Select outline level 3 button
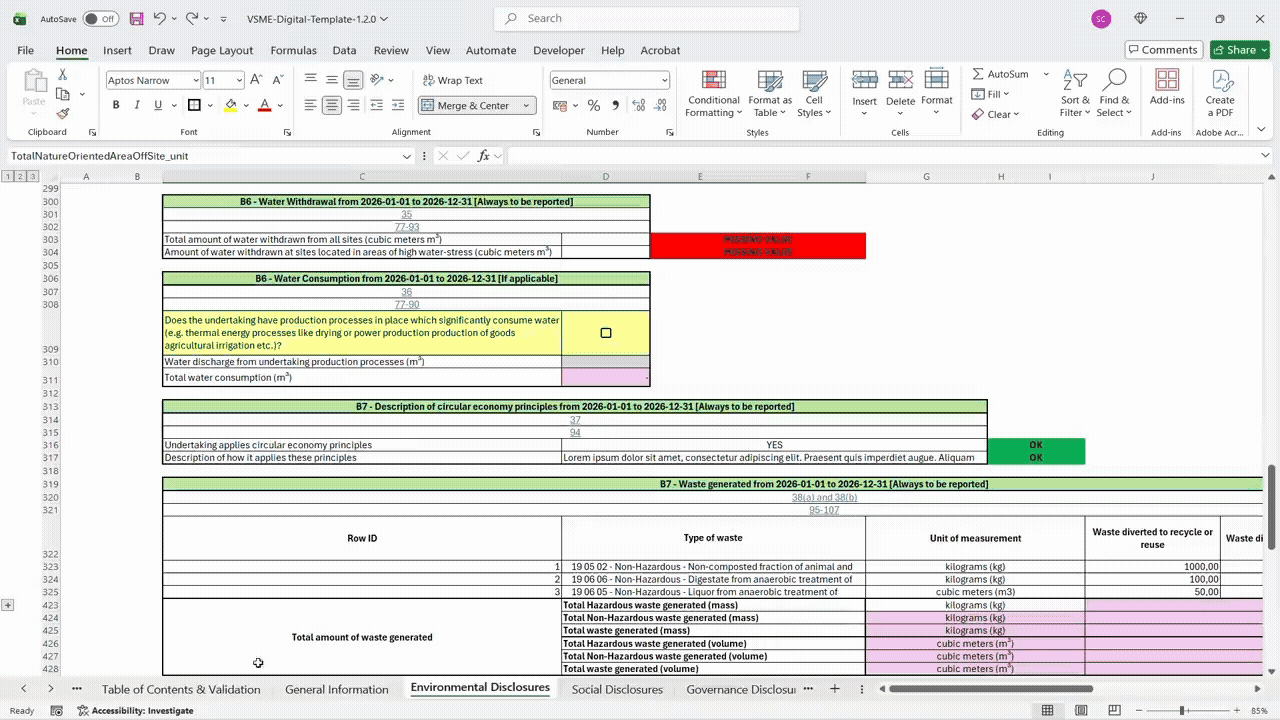Image resolution: width=1280 pixels, height=720 pixels. pyautogui.click(x=32, y=176)
